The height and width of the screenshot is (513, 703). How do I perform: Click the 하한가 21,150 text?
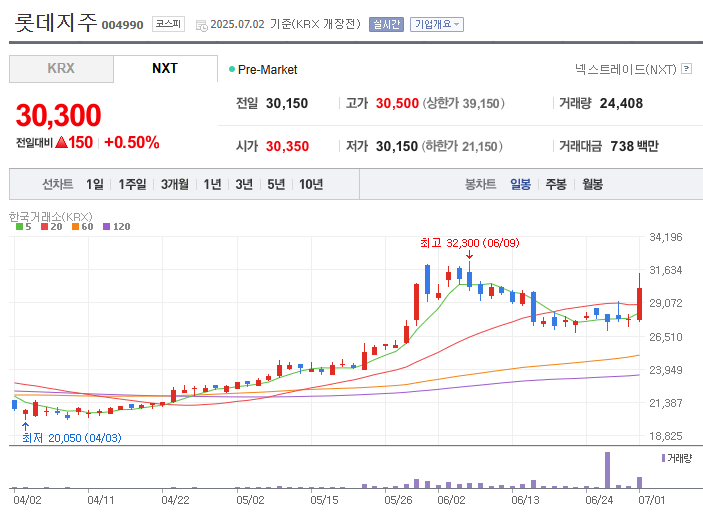[x=462, y=146]
